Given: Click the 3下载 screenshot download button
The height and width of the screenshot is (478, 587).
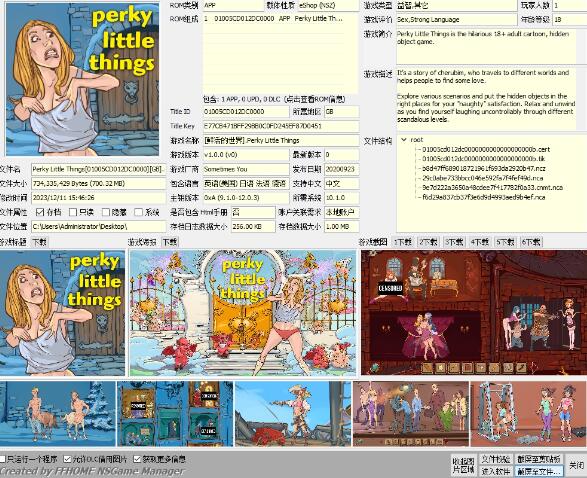Looking at the screenshot, I should (454, 242).
